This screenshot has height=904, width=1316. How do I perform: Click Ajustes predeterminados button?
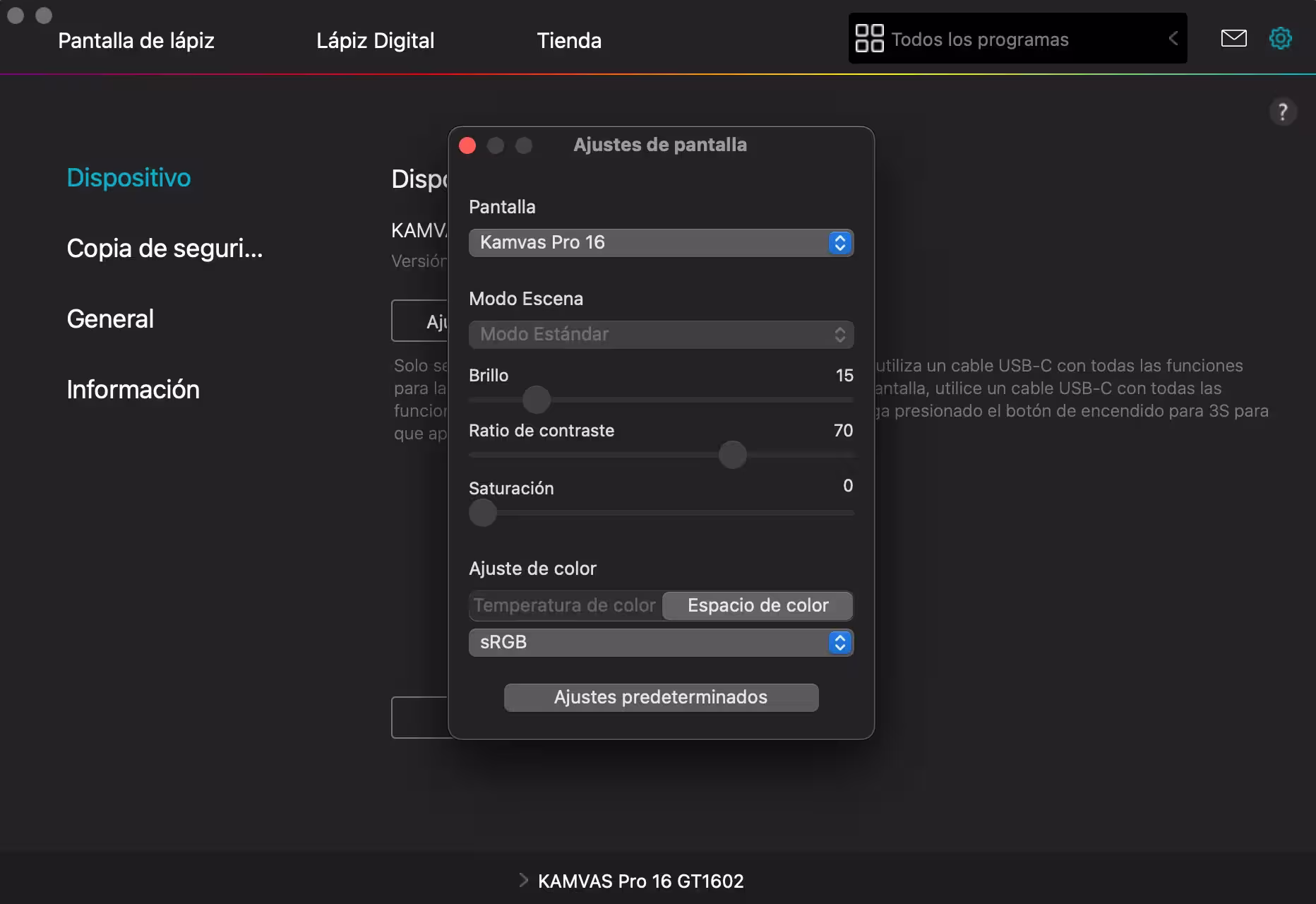pos(661,698)
